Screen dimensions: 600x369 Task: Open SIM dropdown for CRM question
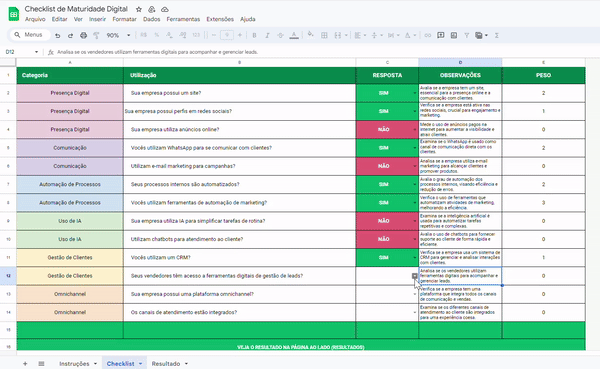[x=414, y=258]
